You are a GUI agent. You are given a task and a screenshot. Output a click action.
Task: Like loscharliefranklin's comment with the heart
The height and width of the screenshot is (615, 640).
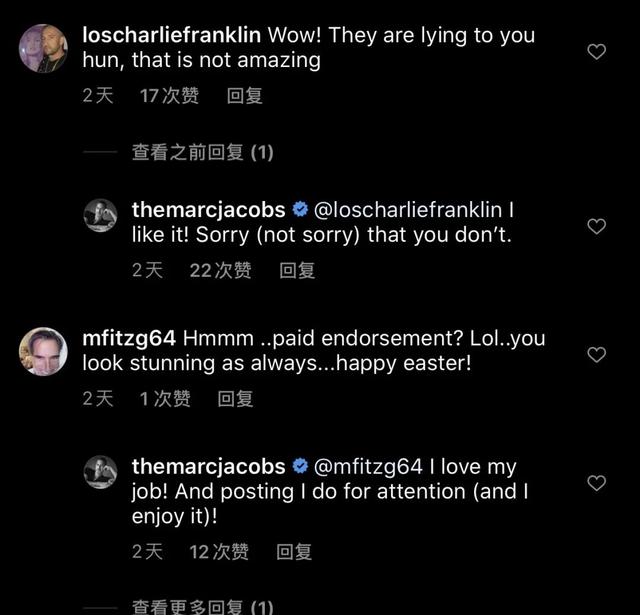point(596,51)
